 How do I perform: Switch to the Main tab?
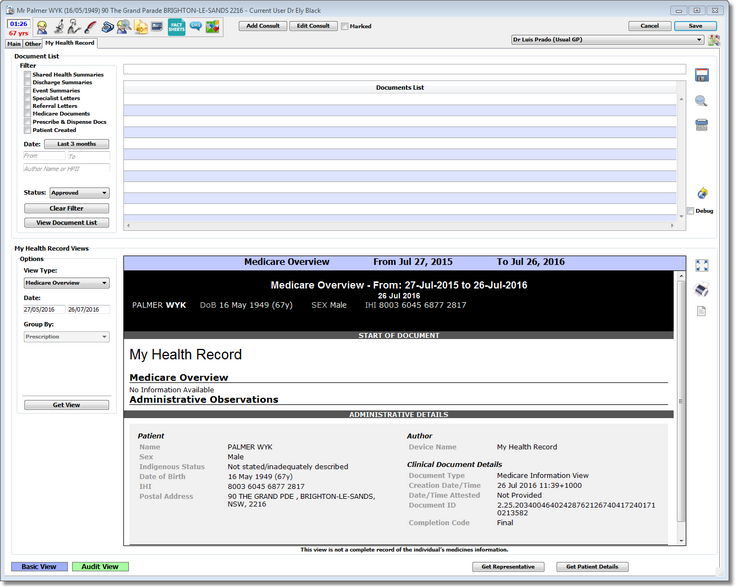14,44
